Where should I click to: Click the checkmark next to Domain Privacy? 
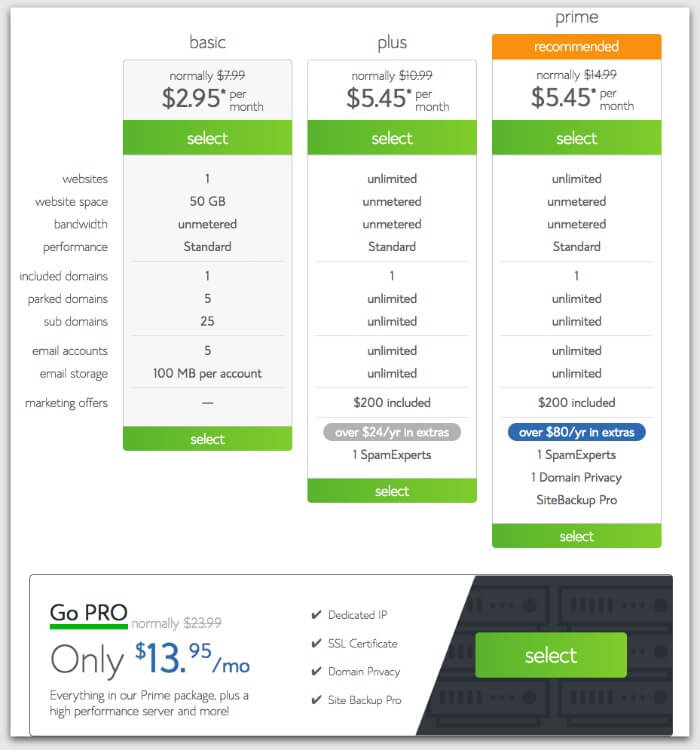316,671
